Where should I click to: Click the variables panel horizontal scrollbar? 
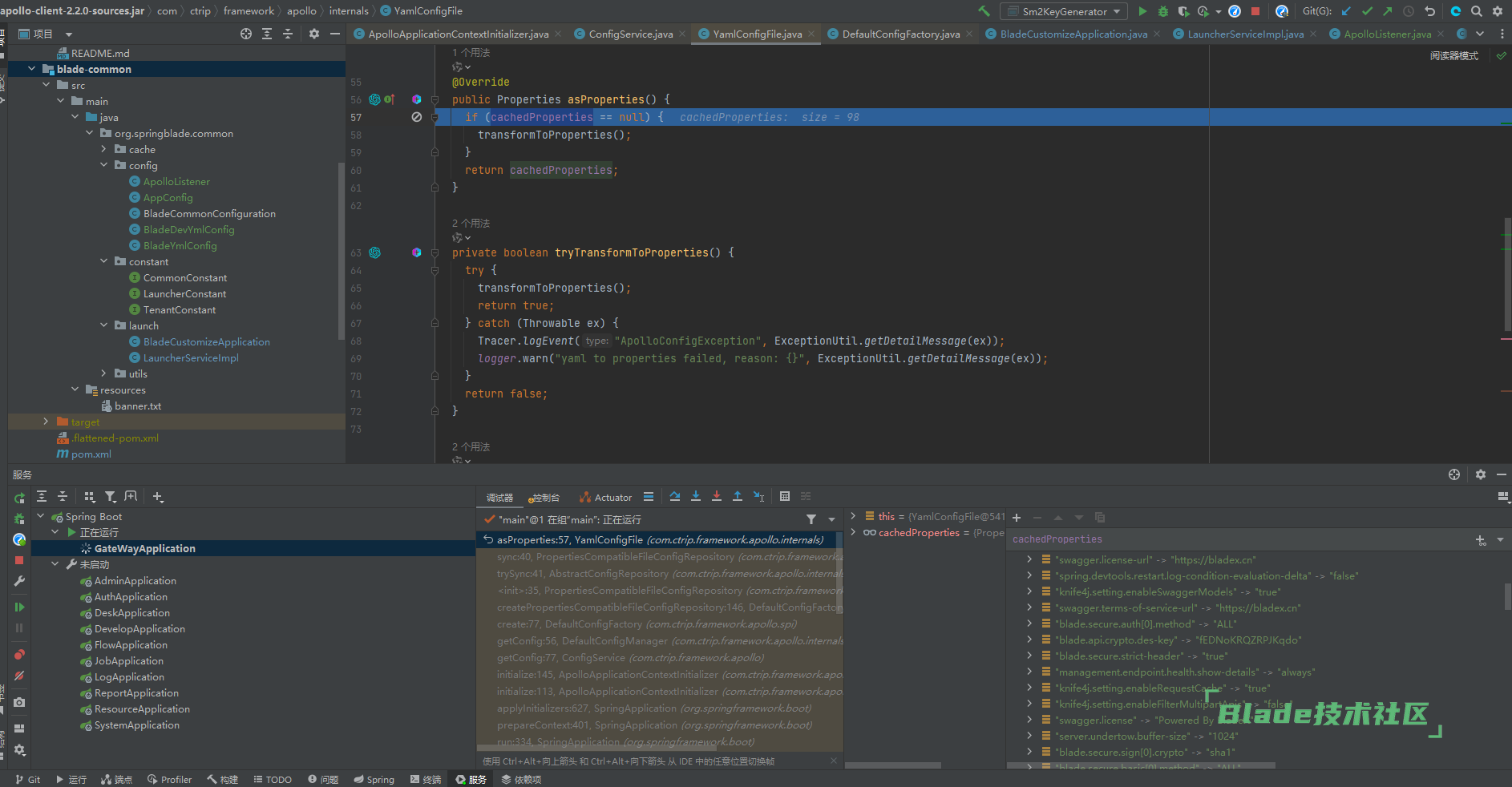click(x=1140, y=765)
